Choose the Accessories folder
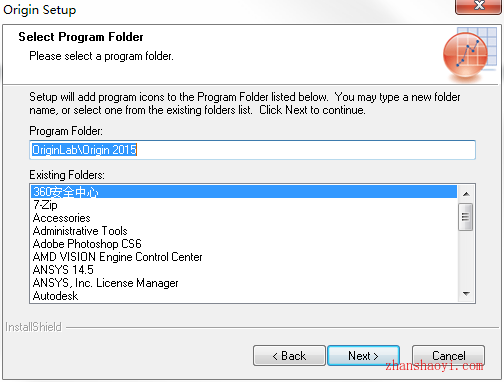504x382 pixels. coord(244,218)
